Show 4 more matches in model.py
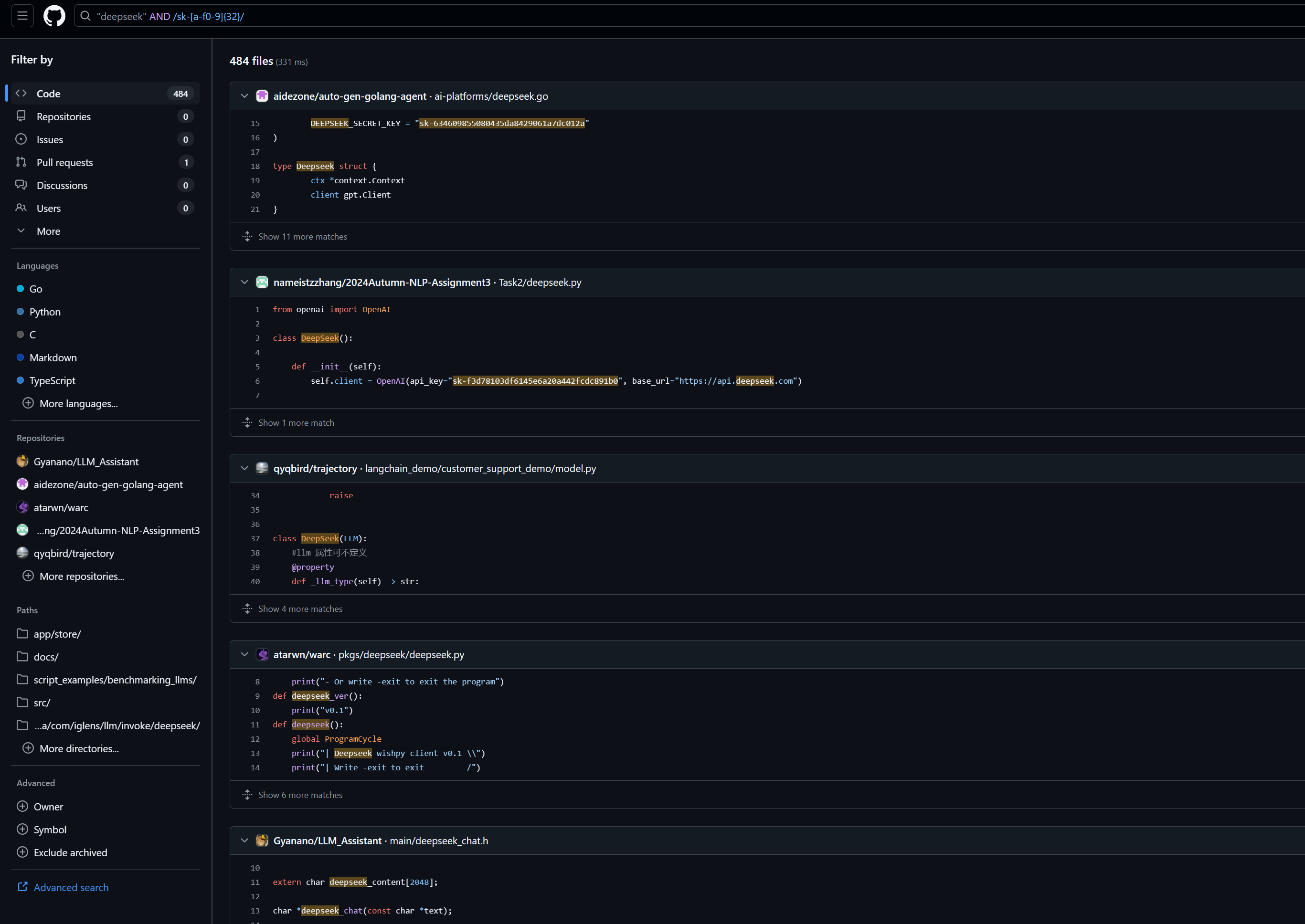1305x924 pixels. click(300, 609)
